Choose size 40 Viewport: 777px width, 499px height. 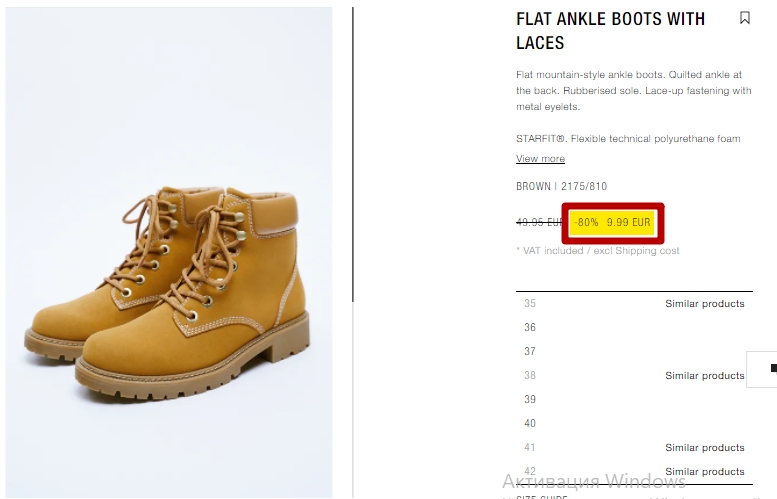click(530, 423)
